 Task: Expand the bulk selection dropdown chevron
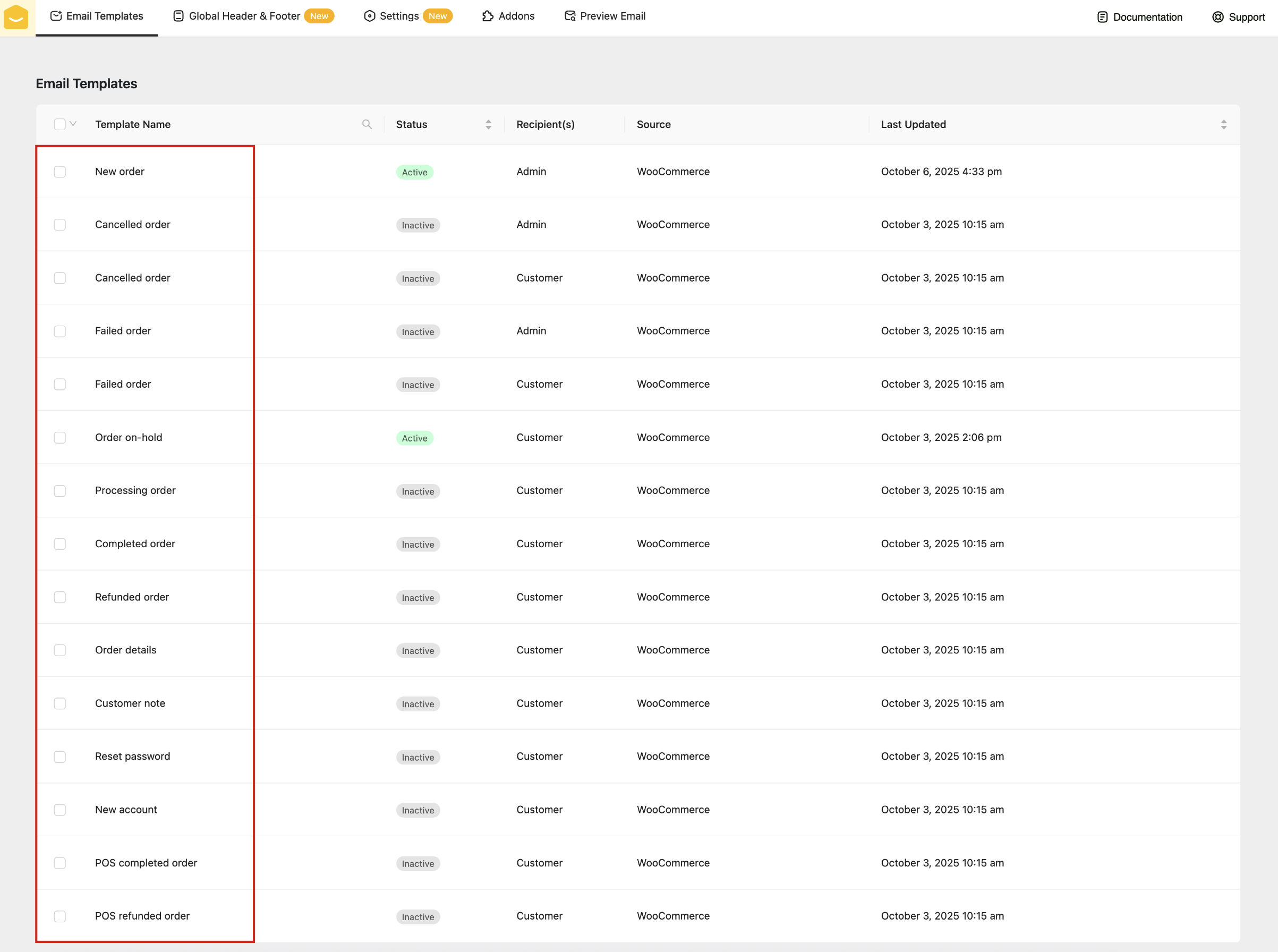click(x=73, y=124)
